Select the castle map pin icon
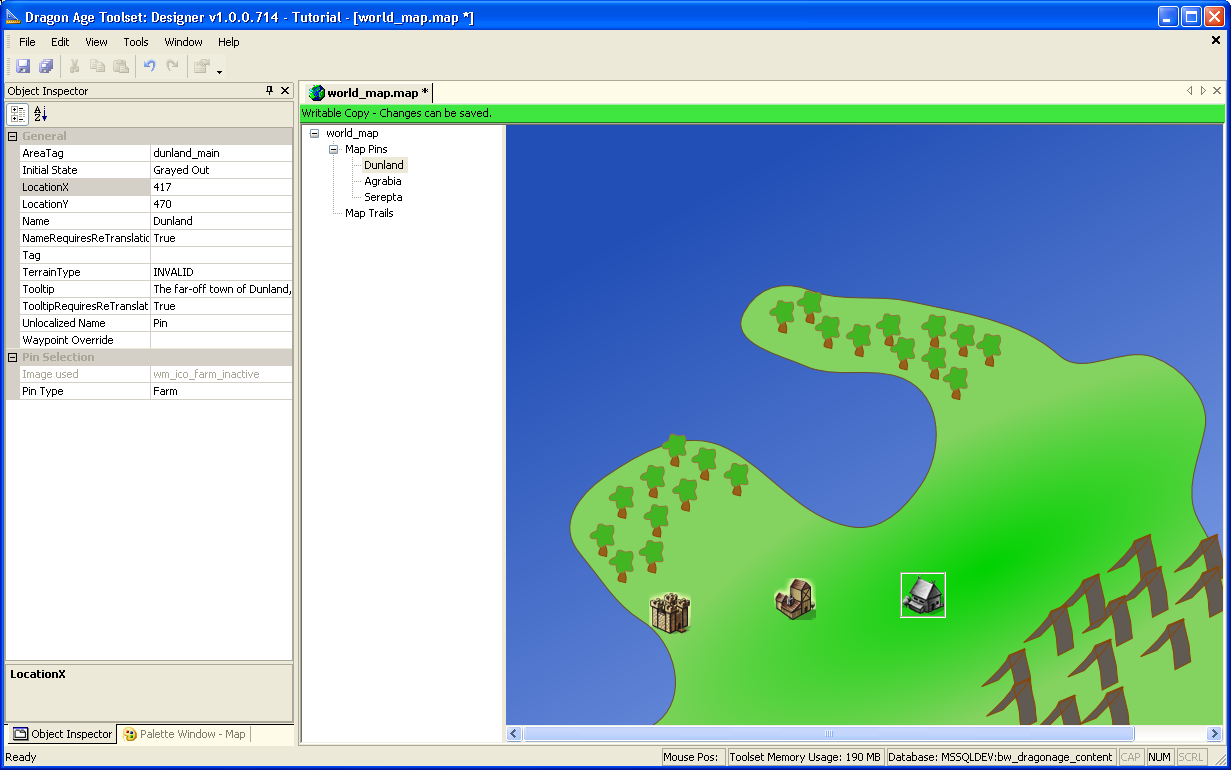Screen dimensions: 1231x770 click(x=670, y=612)
